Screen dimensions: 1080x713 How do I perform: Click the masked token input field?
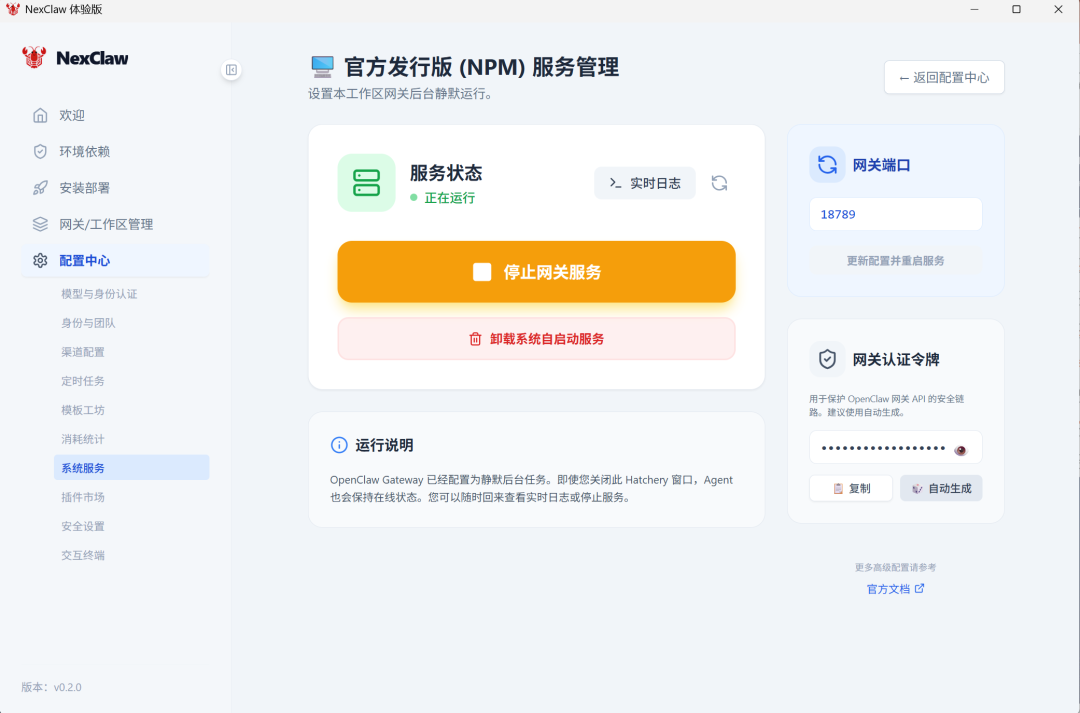895,448
